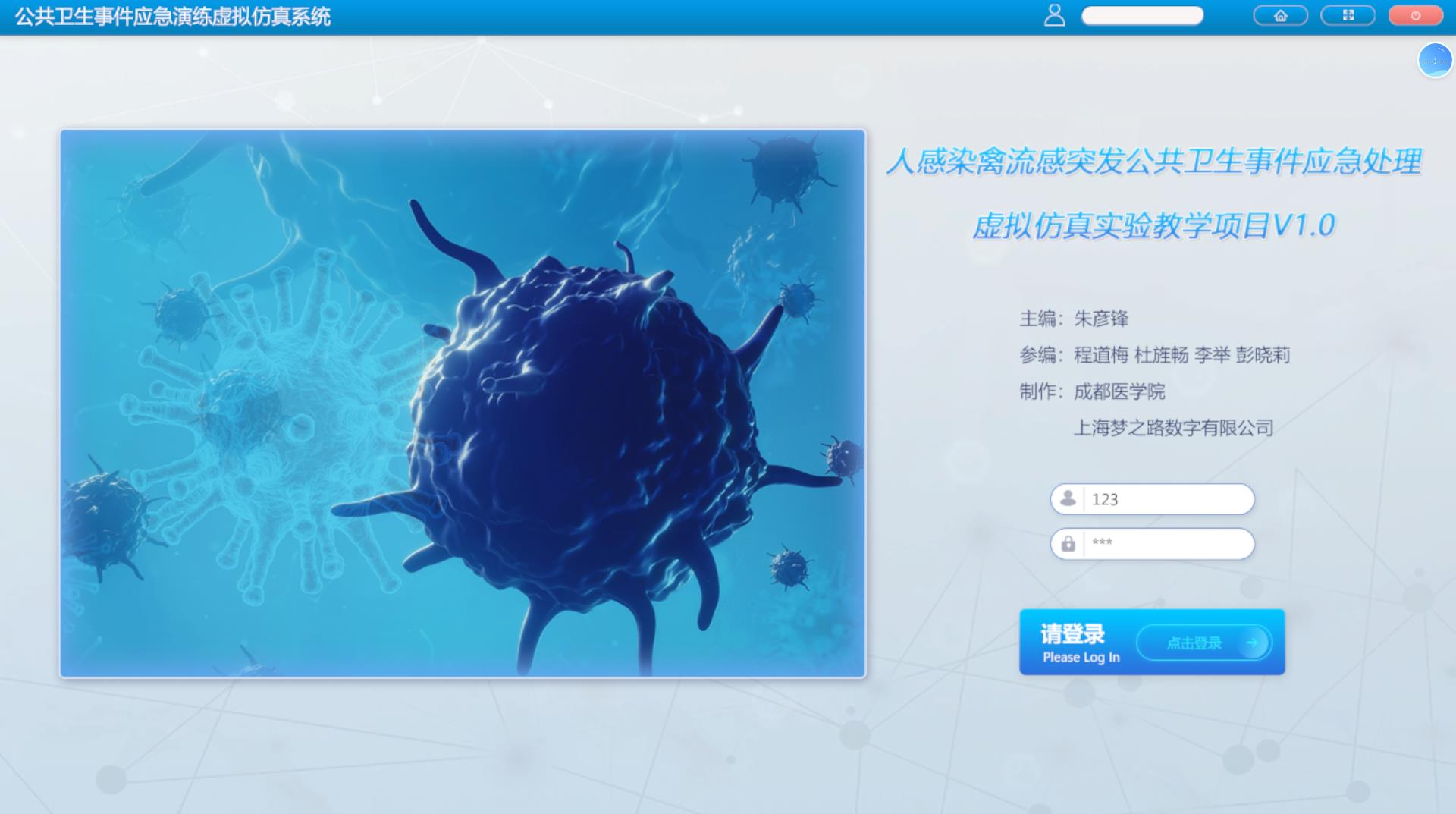Go to the home page via house icon
This screenshot has height=814, width=1456.
(x=1281, y=15)
